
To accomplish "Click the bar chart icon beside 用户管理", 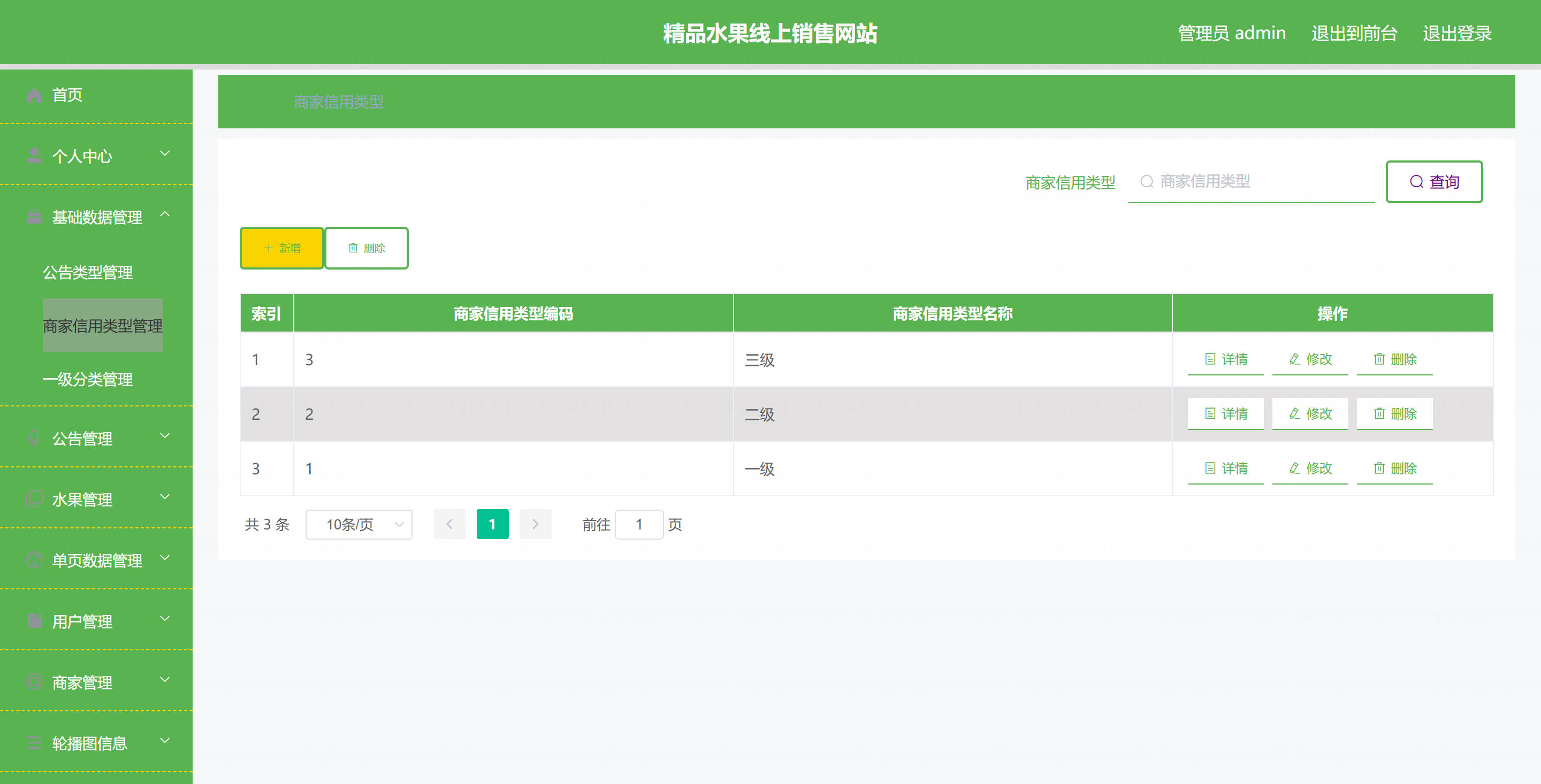I will (x=34, y=621).
